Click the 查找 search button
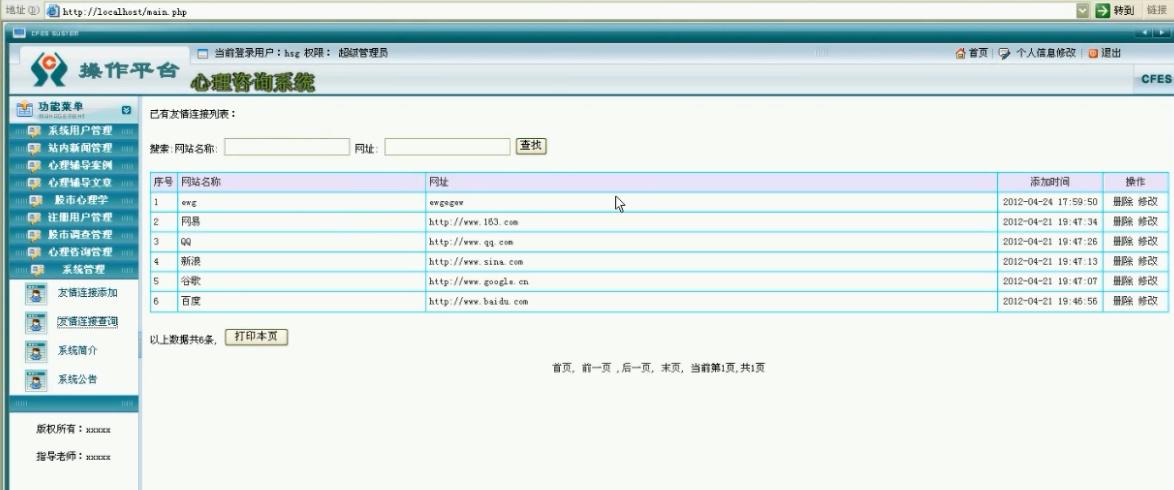1174x490 pixels. 531,146
